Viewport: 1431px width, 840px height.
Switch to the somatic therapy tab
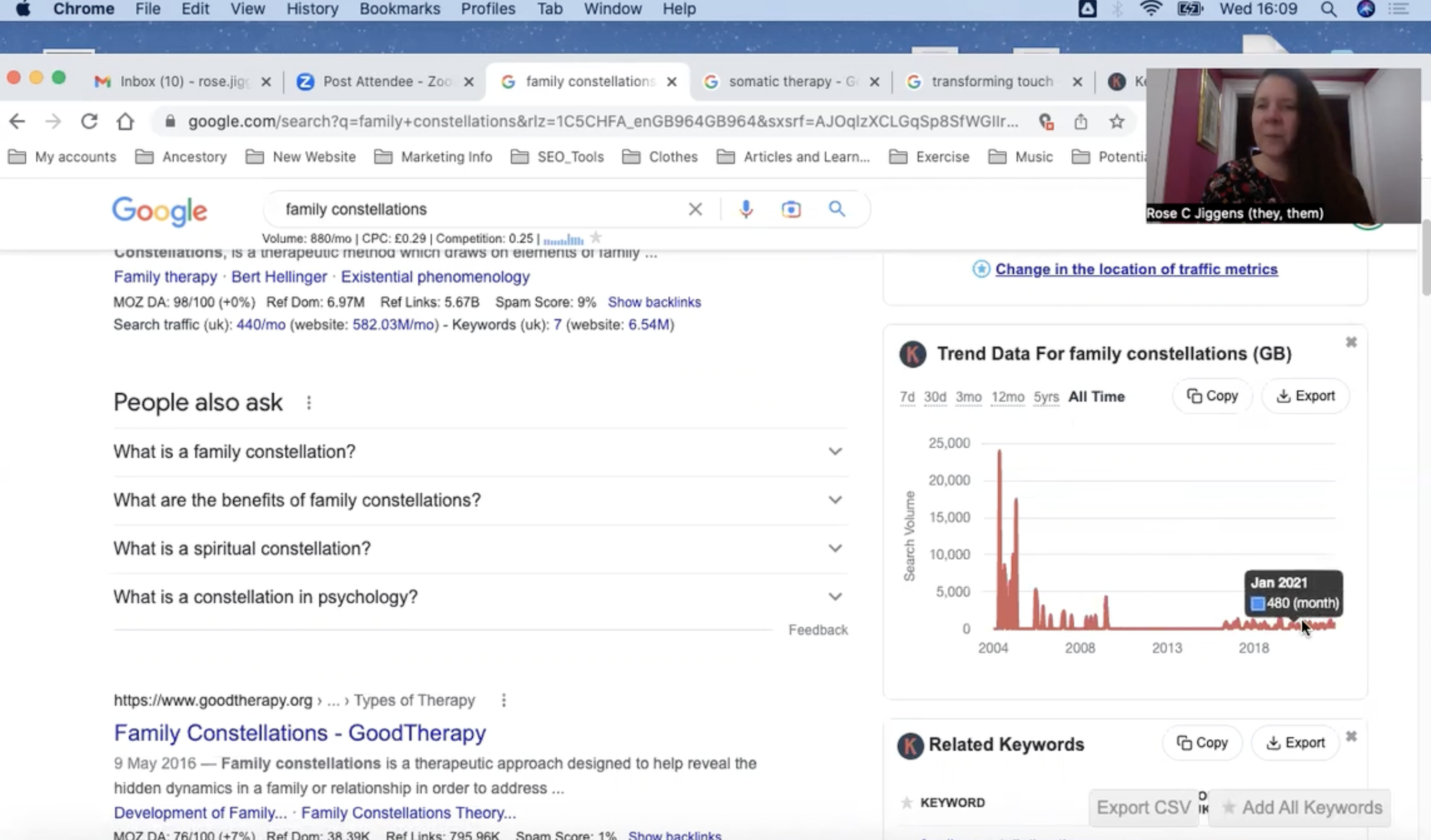coord(789,81)
